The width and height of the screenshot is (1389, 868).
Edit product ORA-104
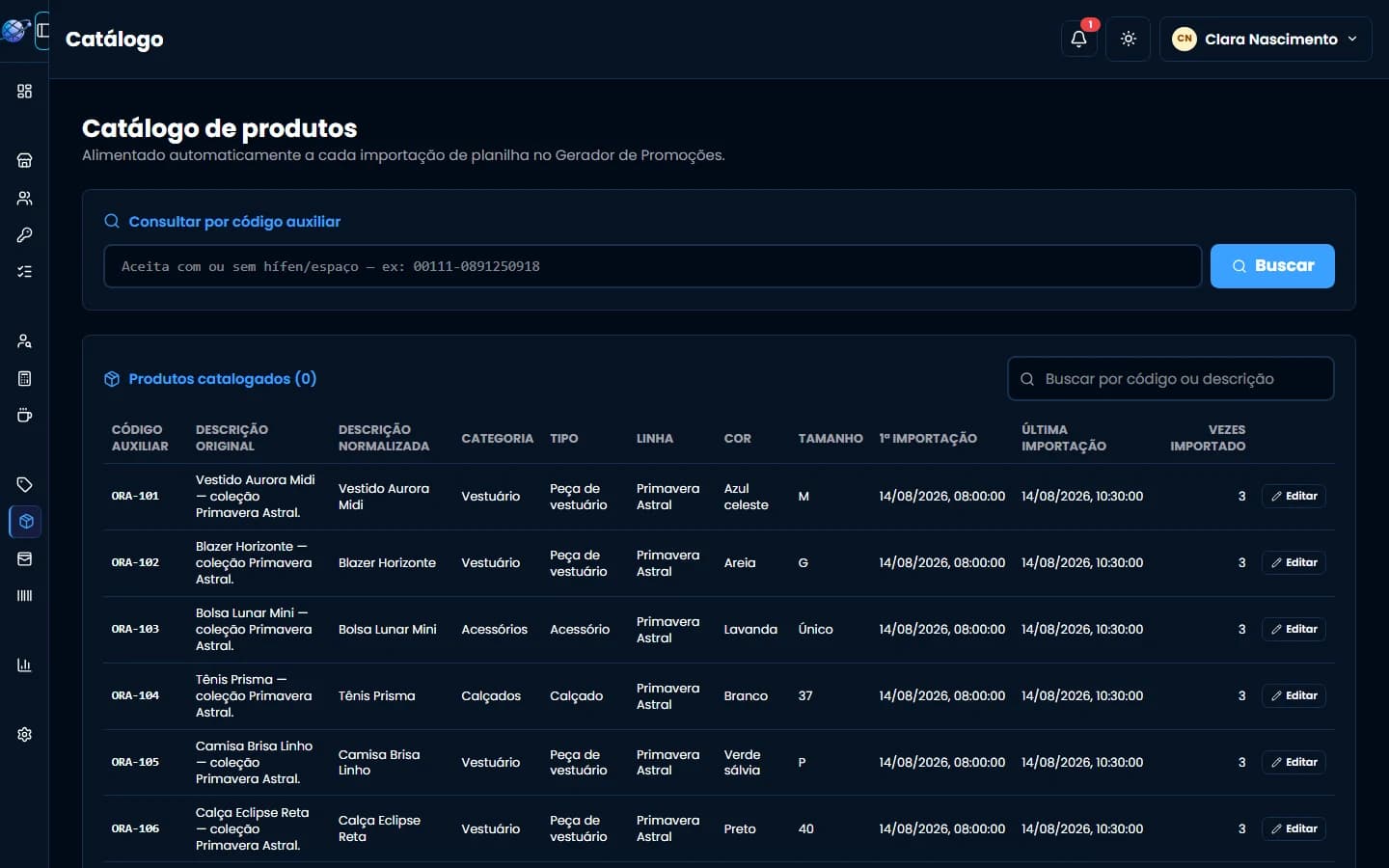pos(1294,695)
